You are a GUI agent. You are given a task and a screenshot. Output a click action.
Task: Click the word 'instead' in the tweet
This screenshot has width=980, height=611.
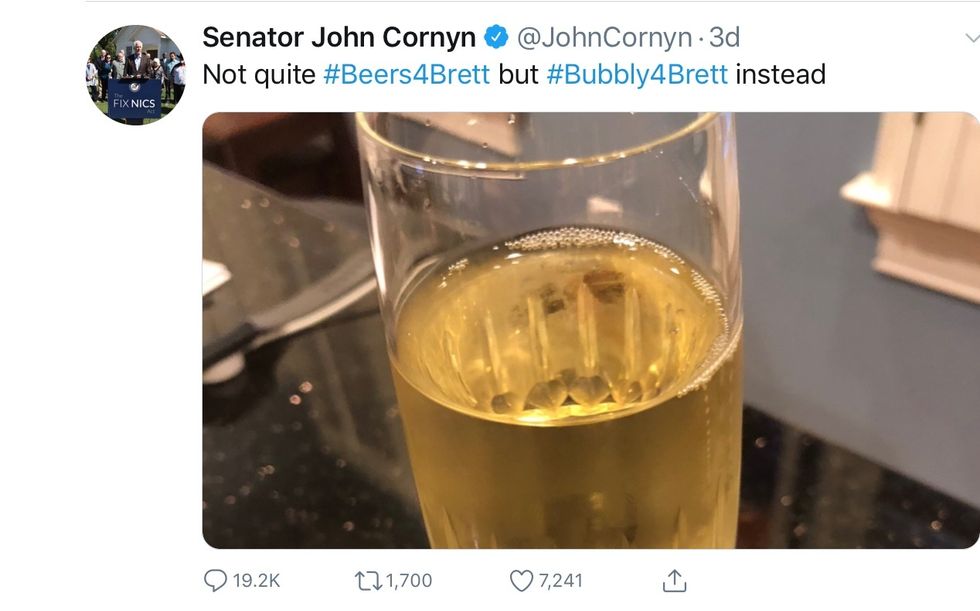[x=780, y=75]
